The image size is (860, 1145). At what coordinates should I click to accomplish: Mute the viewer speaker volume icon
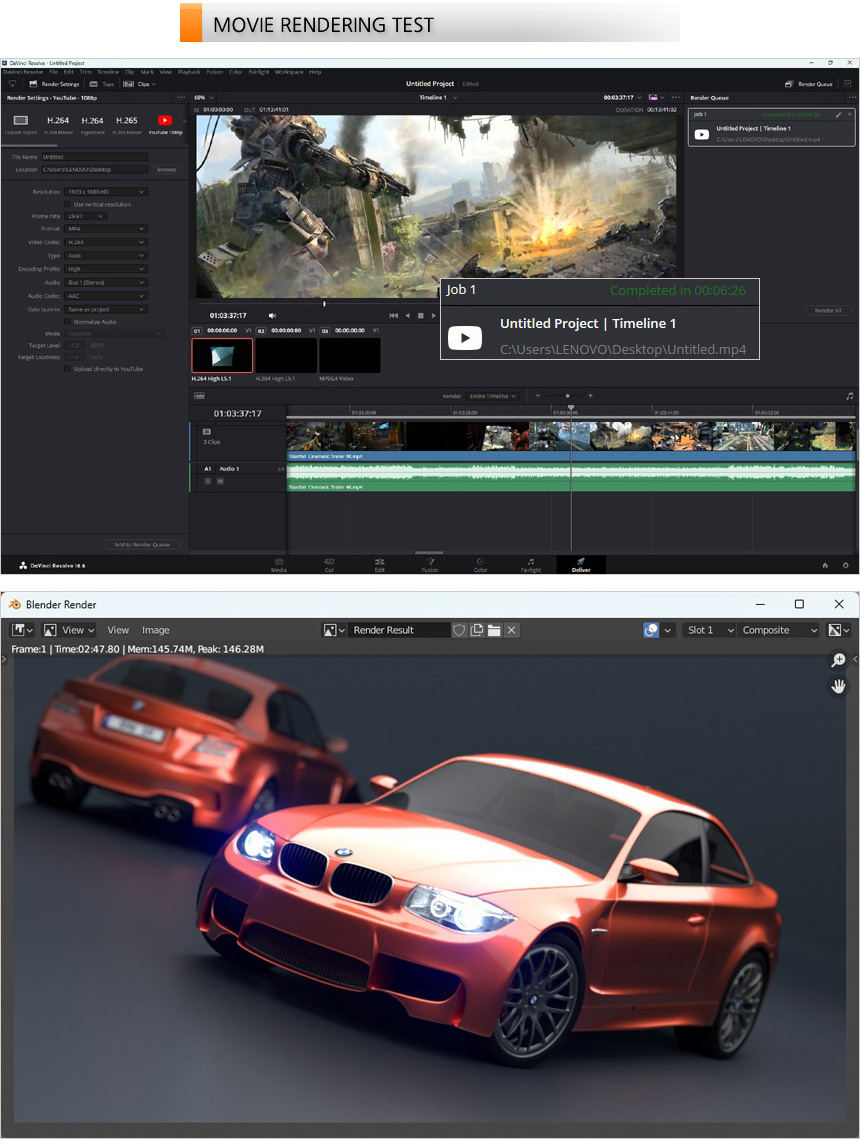tap(272, 315)
